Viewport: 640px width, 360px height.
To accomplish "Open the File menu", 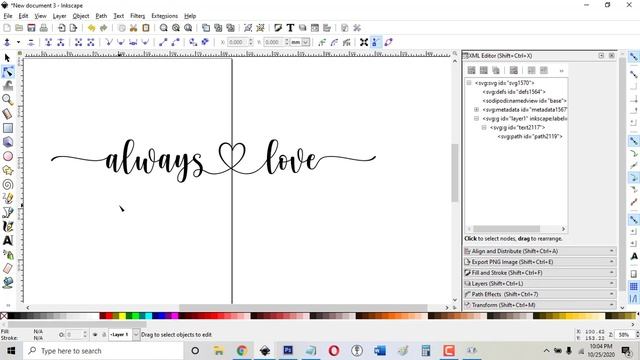I will 8,16.
